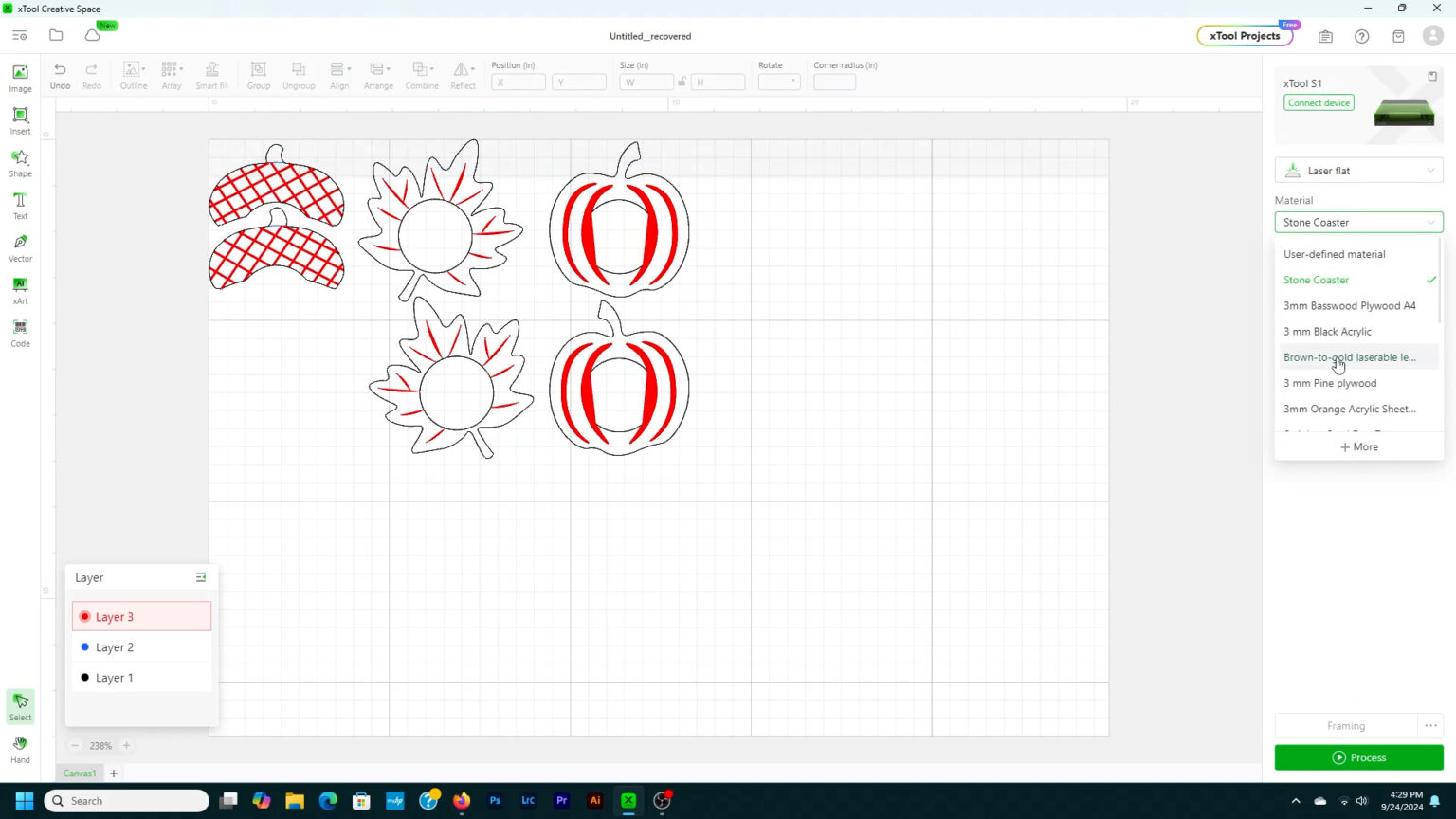Click the Connect device button
The height and width of the screenshot is (819, 1456).
click(1319, 102)
